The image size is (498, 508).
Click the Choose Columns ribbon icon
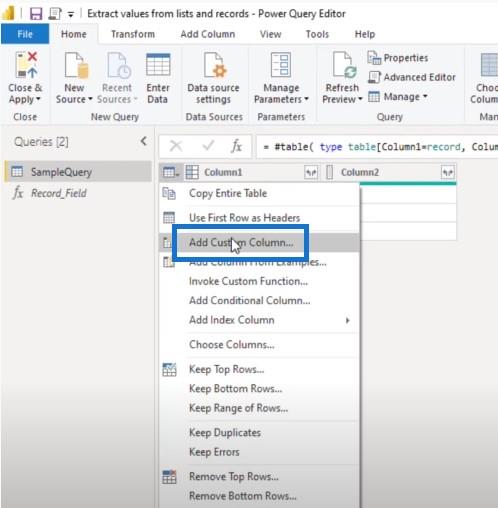click(x=488, y=65)
